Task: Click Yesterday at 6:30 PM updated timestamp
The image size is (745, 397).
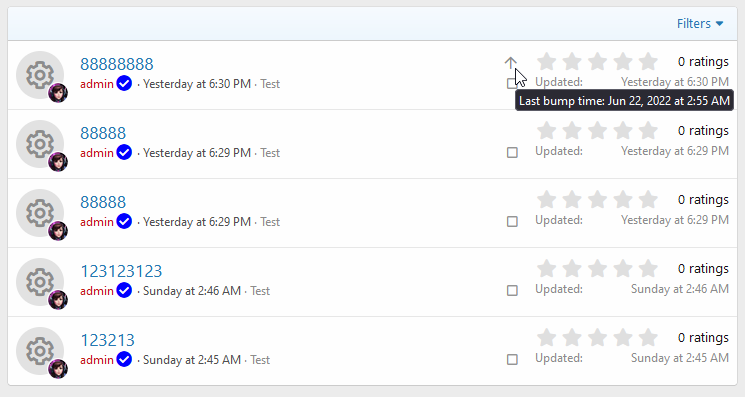Action: 675,82
